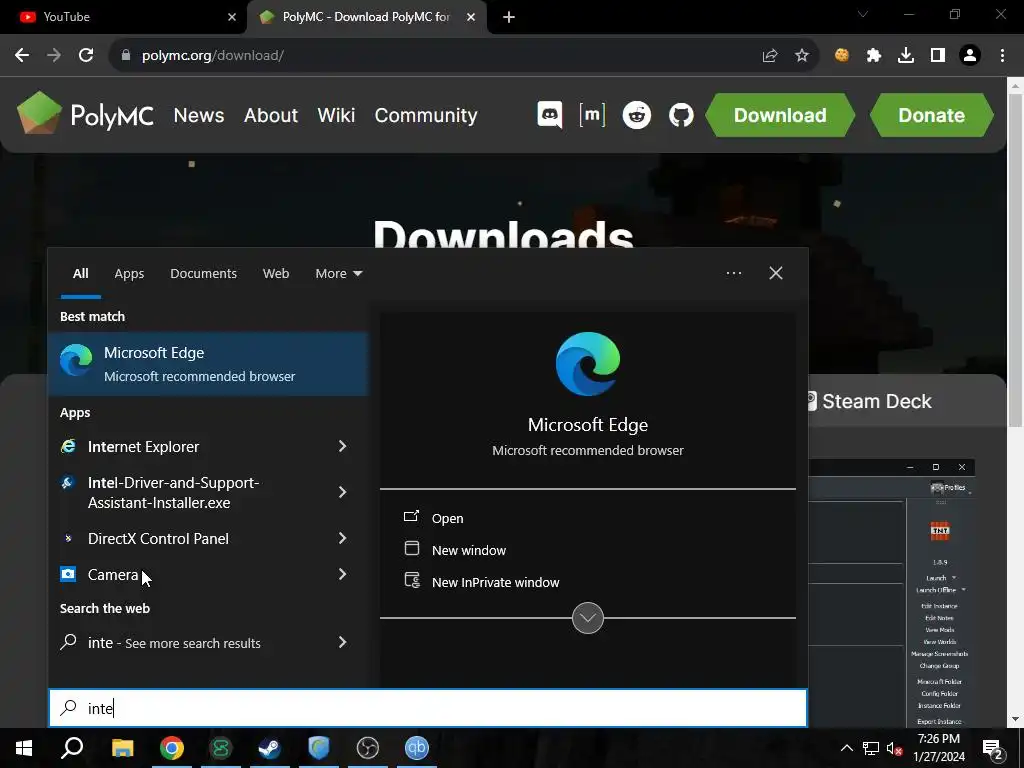Open Wiki in PolyMC navigation
Screen dimensions: 1024x768
[x=336, y=116]
